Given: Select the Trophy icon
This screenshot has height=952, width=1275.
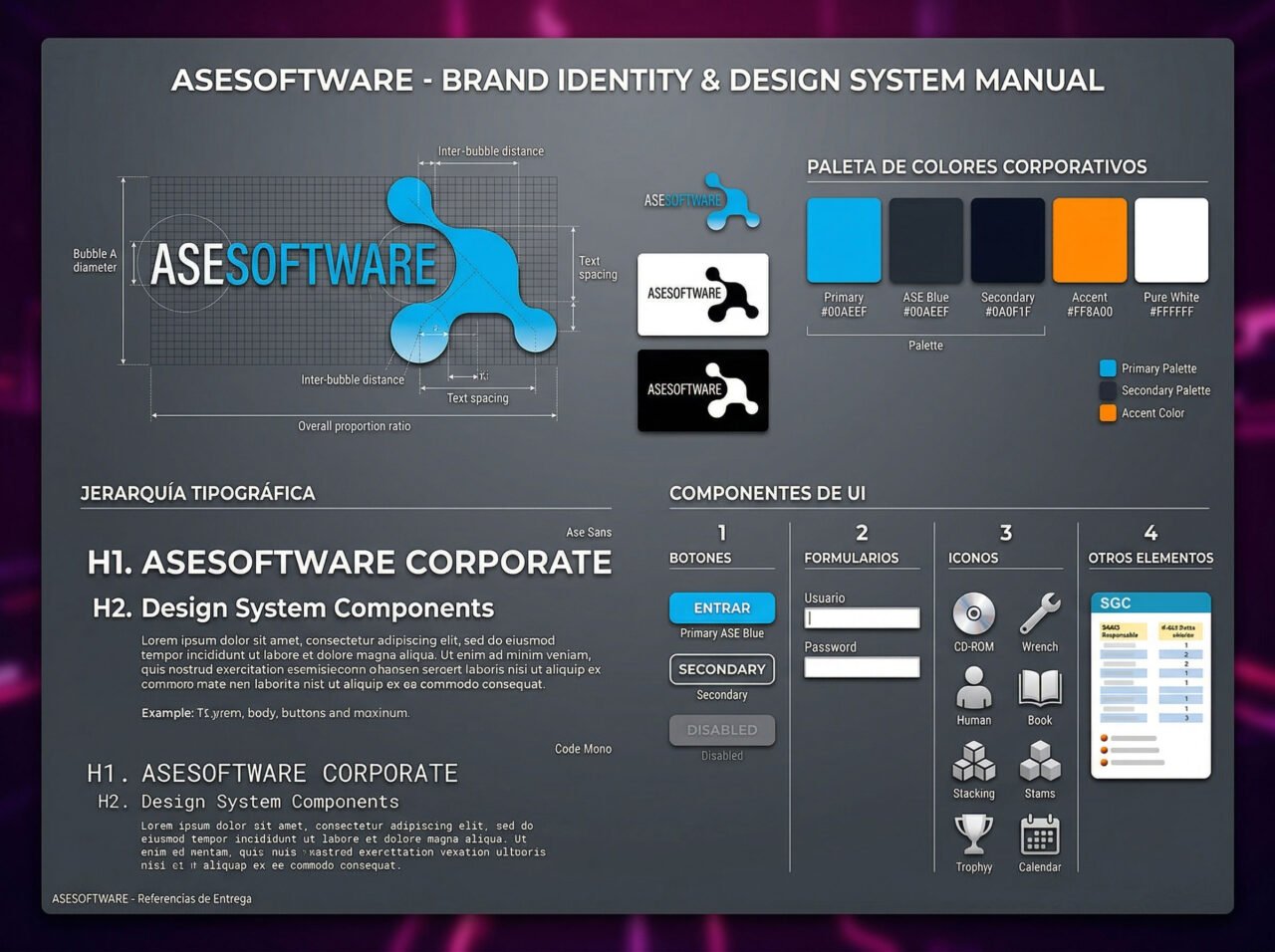Looking at the screenshot, I should pos(973,834).
